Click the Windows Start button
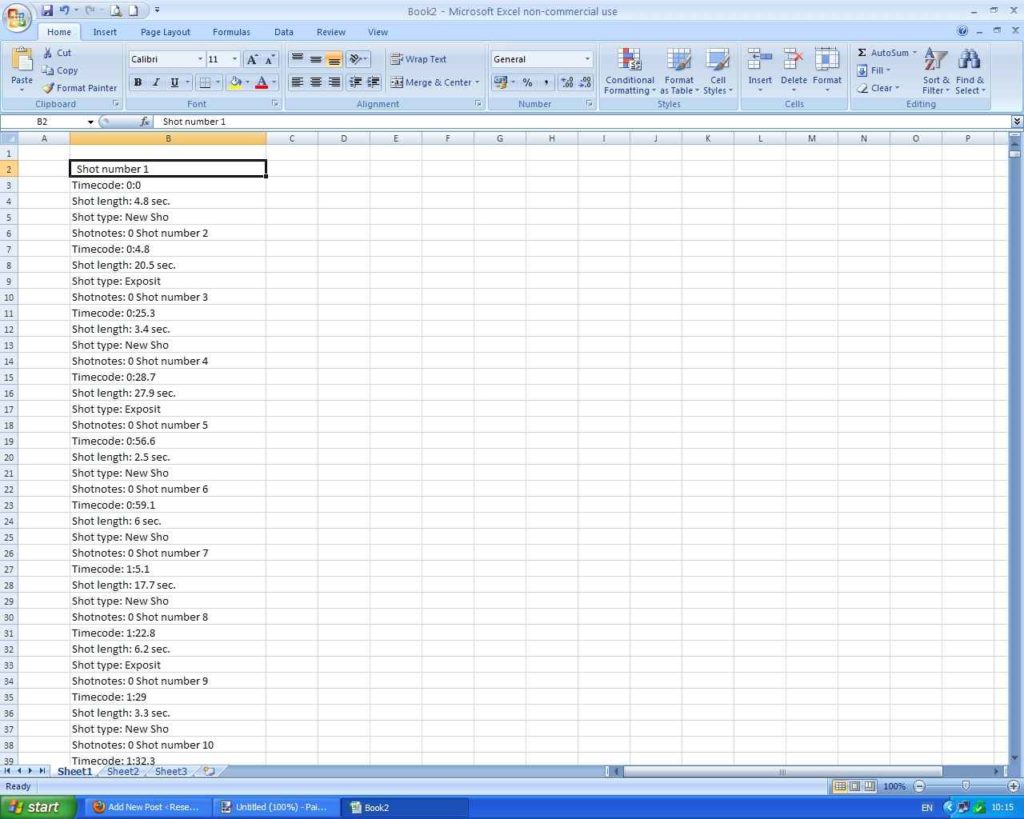This screenshot has height=819, width=1024. coord(38,807)
